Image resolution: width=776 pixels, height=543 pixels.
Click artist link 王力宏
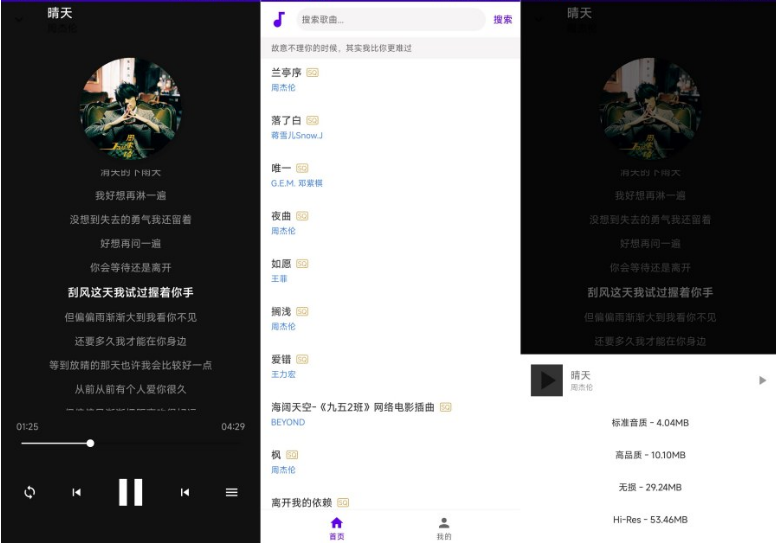pos(283,374)
